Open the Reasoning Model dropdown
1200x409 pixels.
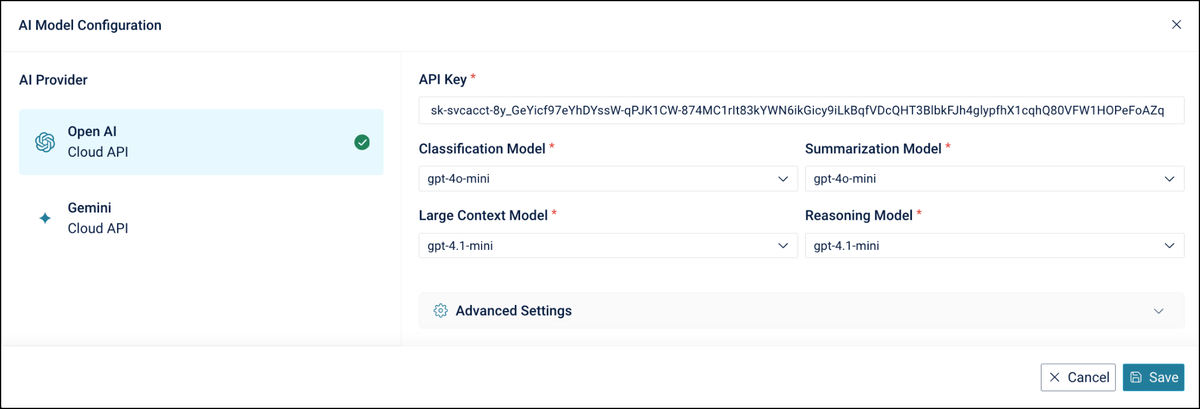point(994,245)
